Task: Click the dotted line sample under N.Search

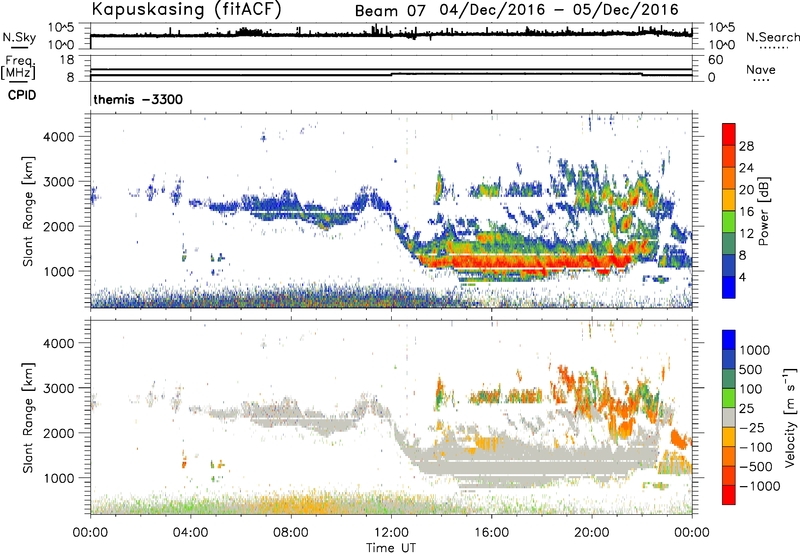Action: pos(774,48)
